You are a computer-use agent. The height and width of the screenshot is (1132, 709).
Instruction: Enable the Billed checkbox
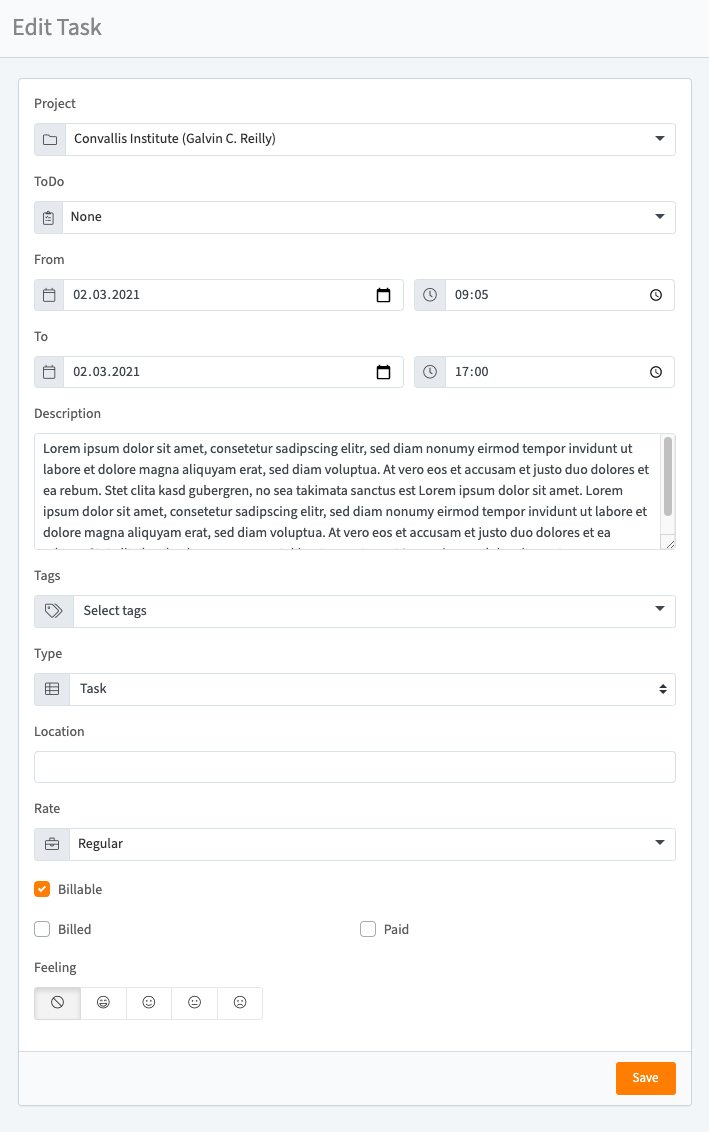click(42, 929)
